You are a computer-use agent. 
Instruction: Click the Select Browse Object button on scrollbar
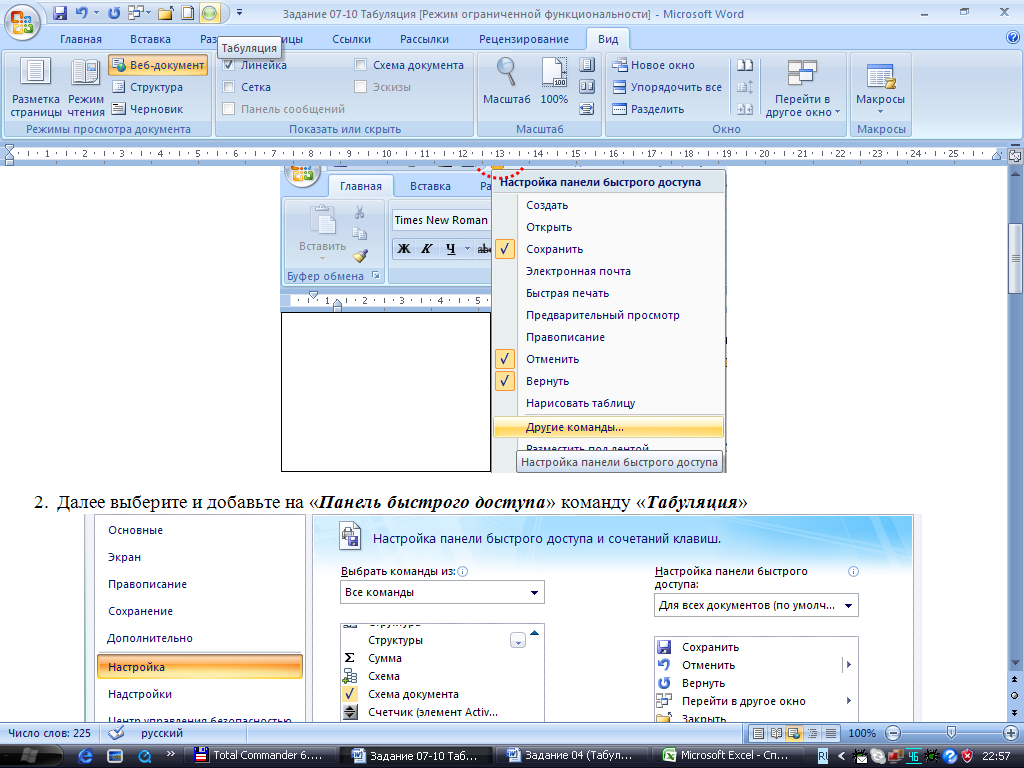(x=1015, y=696)
